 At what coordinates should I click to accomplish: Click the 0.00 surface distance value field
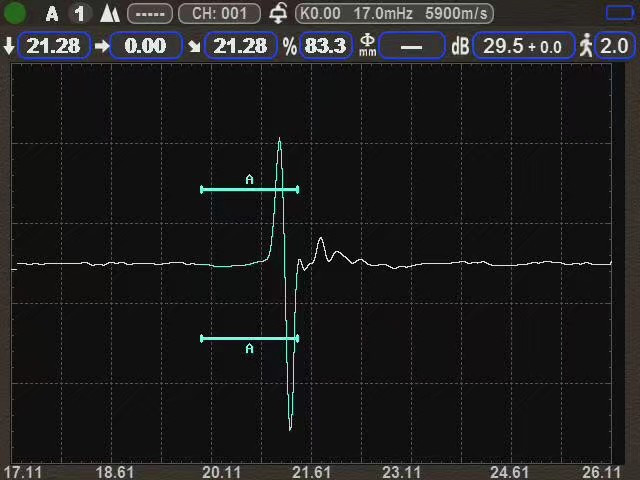(146, 46)
